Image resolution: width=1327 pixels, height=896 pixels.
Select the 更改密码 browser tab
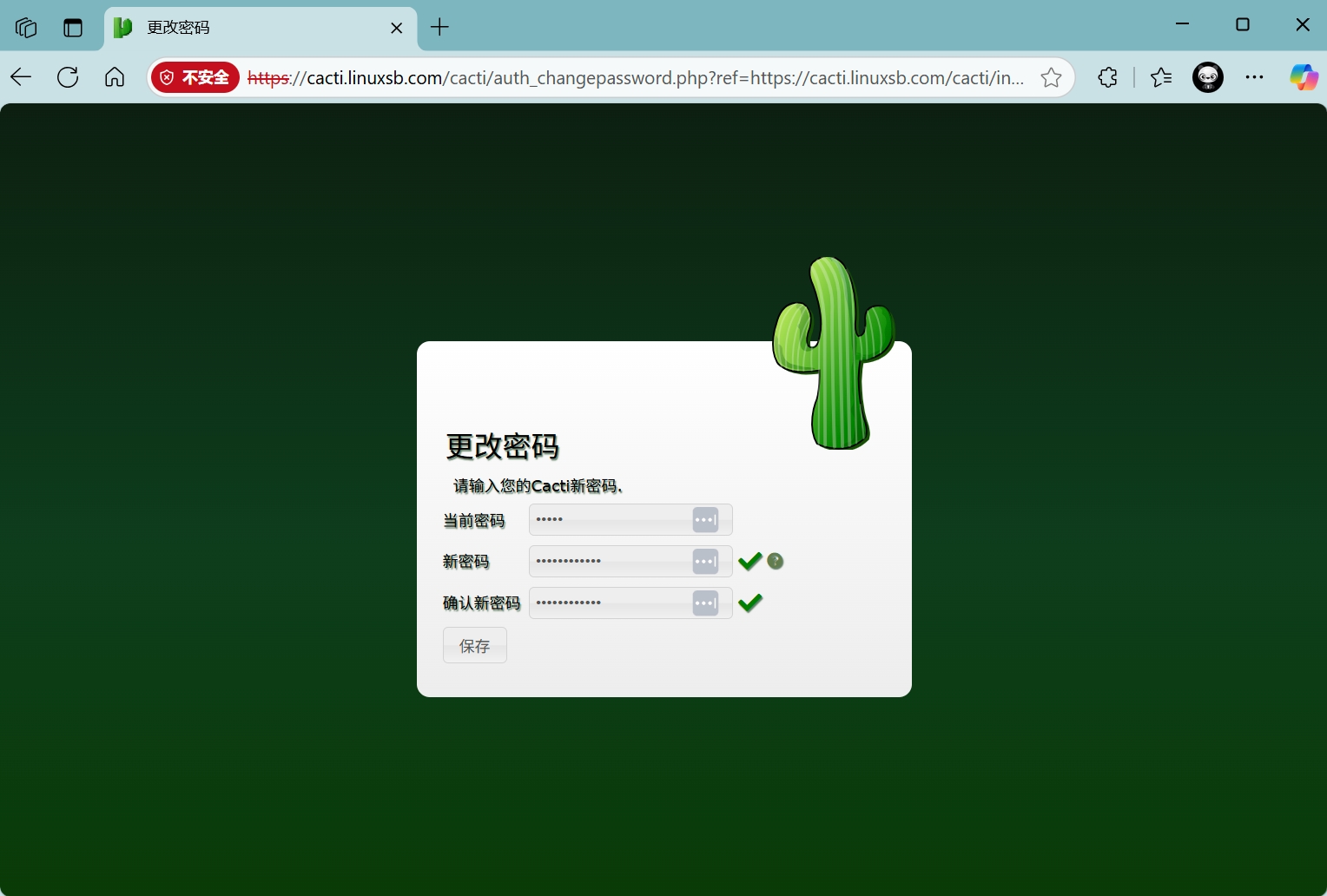tap(252, 28)
